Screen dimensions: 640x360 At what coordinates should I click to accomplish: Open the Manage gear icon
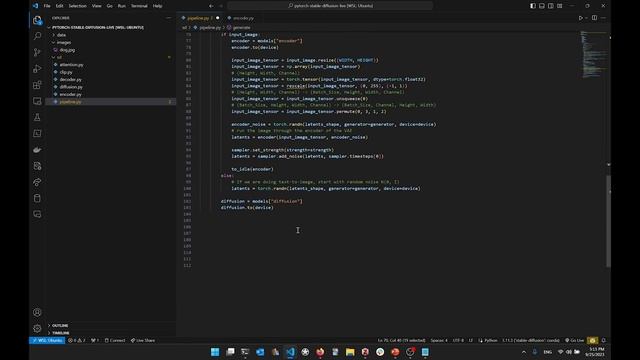(37, 328)
